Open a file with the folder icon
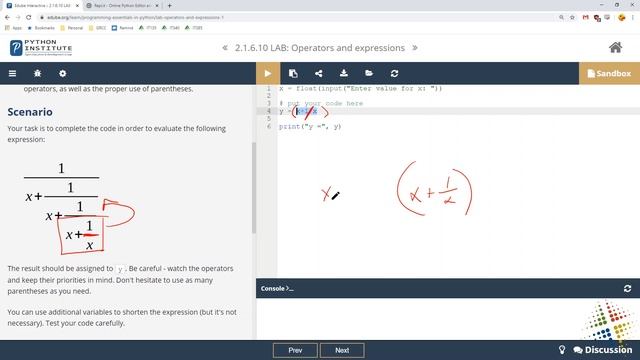The height and width of the screenshot is (360, 640). pos(369,73)
